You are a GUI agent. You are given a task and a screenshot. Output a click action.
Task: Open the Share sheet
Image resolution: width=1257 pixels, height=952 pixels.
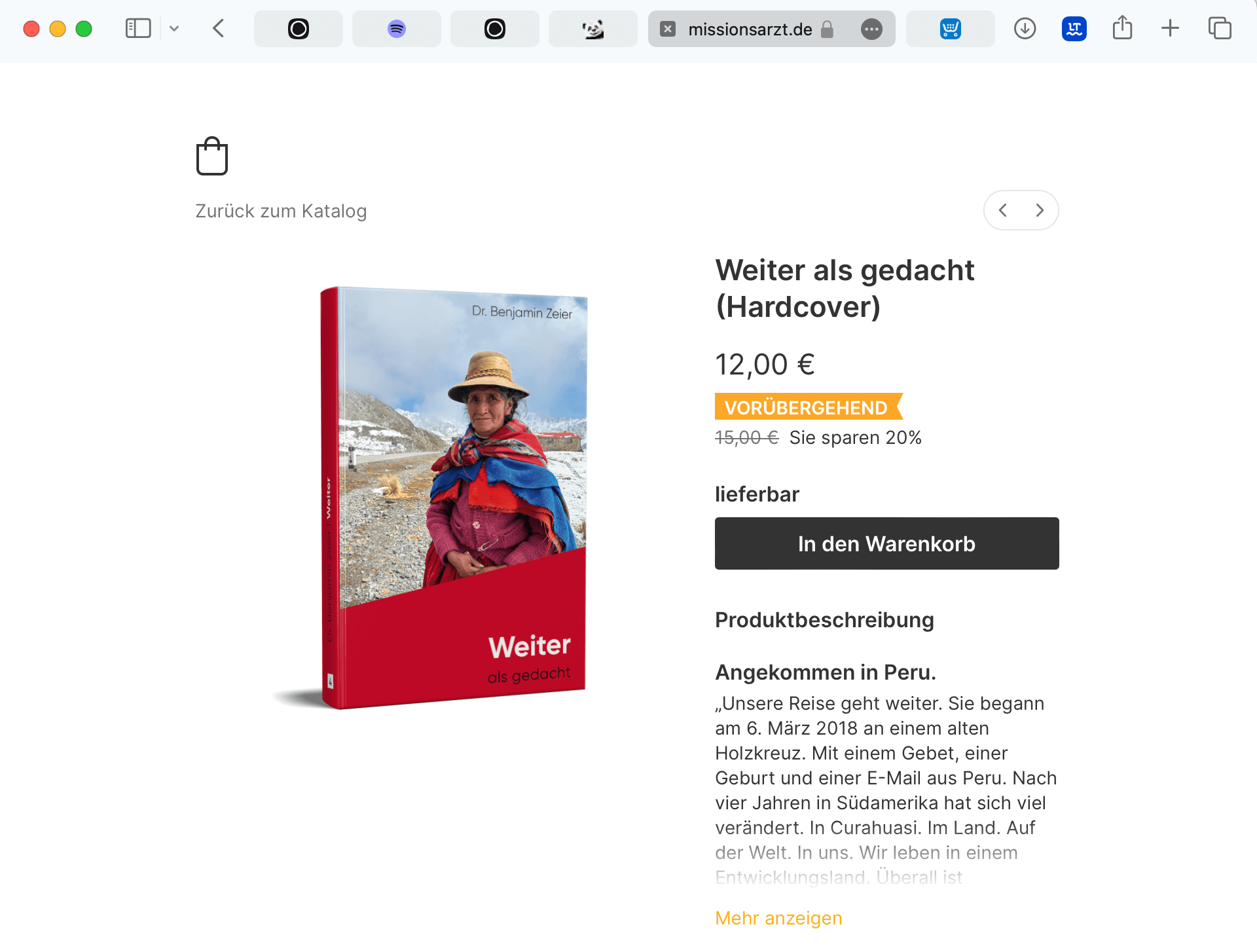point(1122,27)
